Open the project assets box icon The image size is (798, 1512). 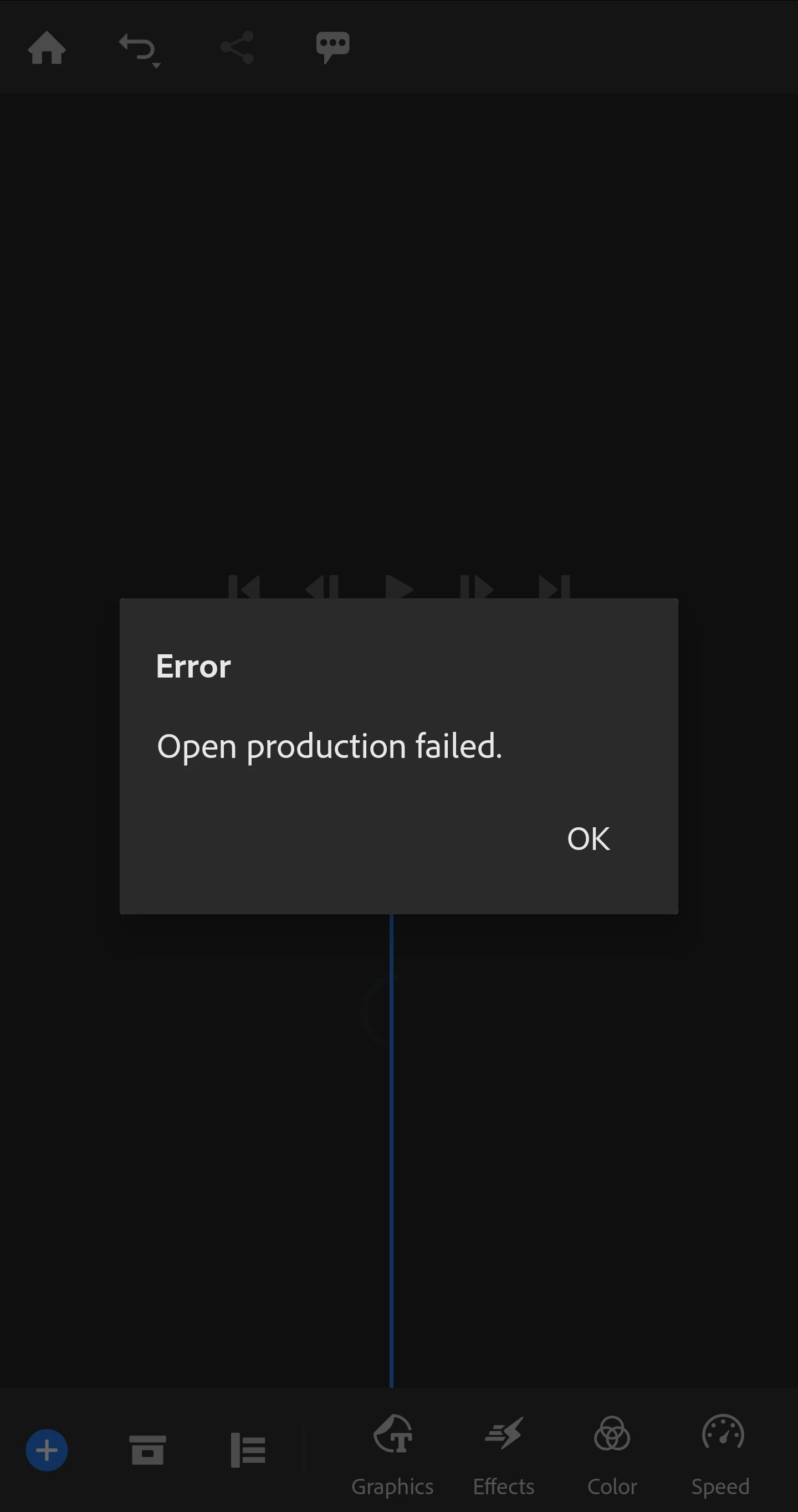tap(147, 1450)
